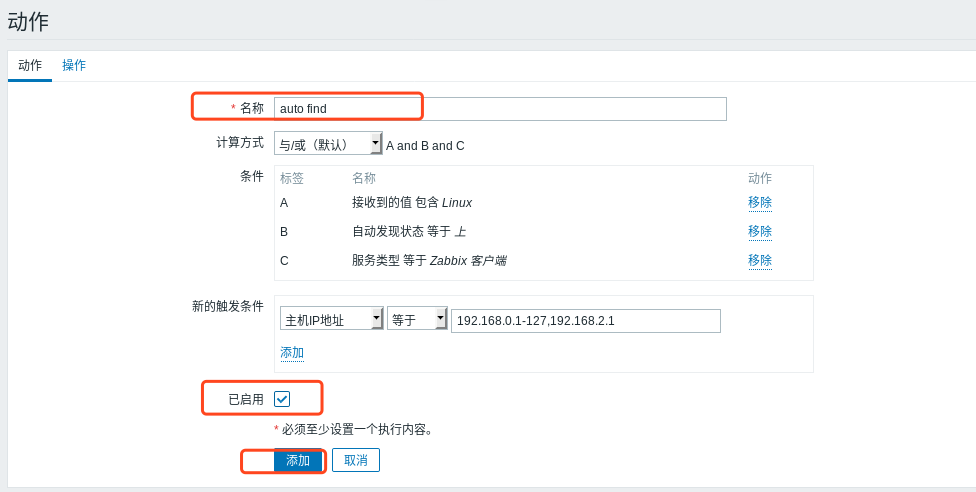976x492 pixels.
Task: Remove condition A for Linux value
Action: [759, 202]
